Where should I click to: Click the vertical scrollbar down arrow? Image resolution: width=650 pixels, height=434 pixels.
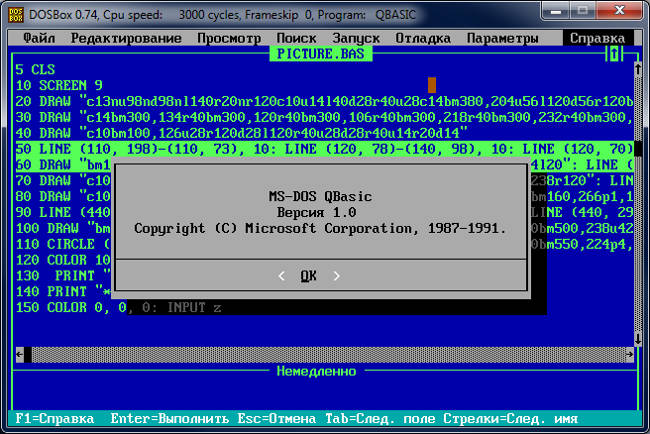[638, 339]
